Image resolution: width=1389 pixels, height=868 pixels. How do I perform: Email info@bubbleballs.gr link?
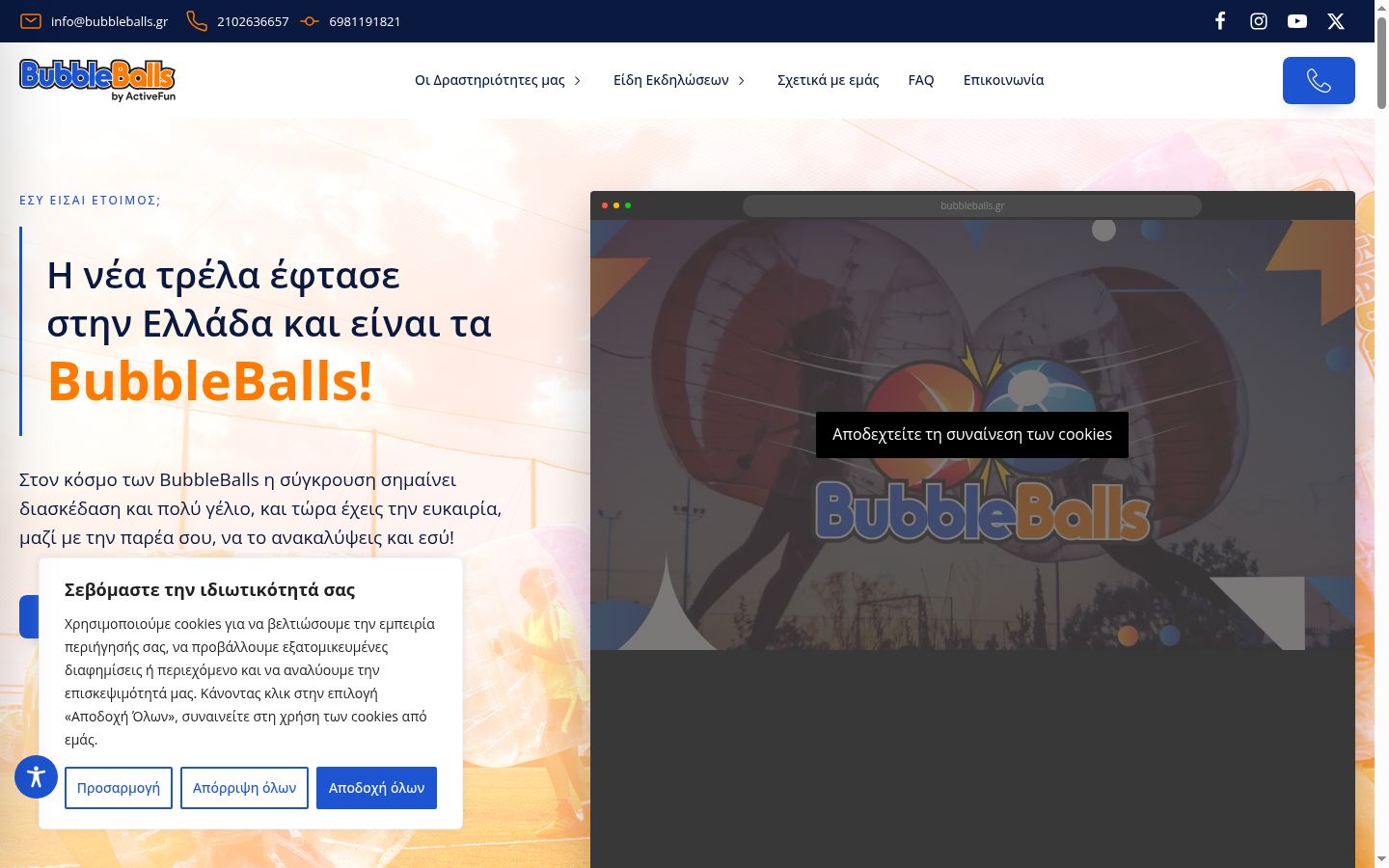(x=109, y=21)
